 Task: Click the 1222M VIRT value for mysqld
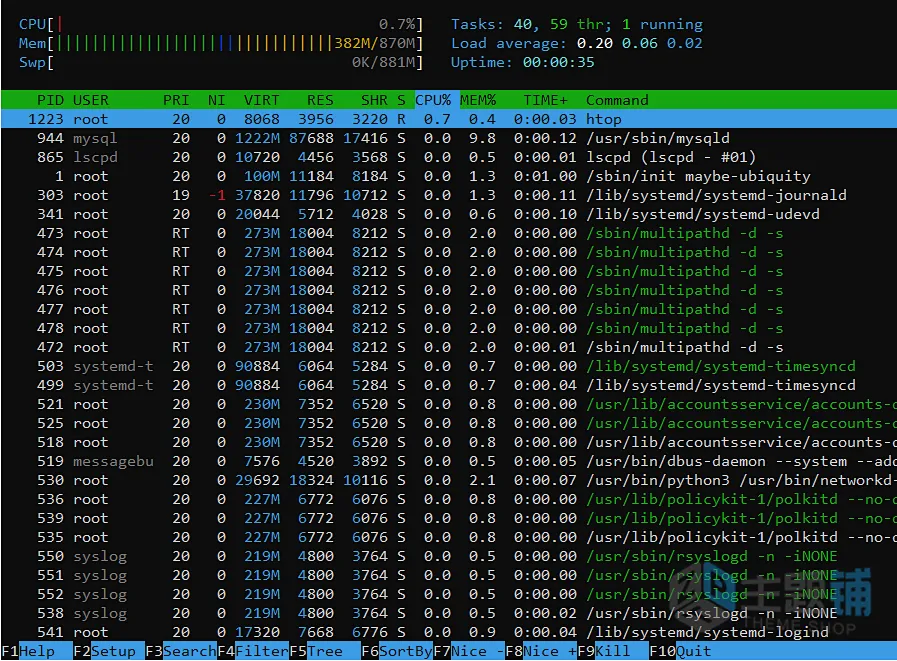[257, 138]
